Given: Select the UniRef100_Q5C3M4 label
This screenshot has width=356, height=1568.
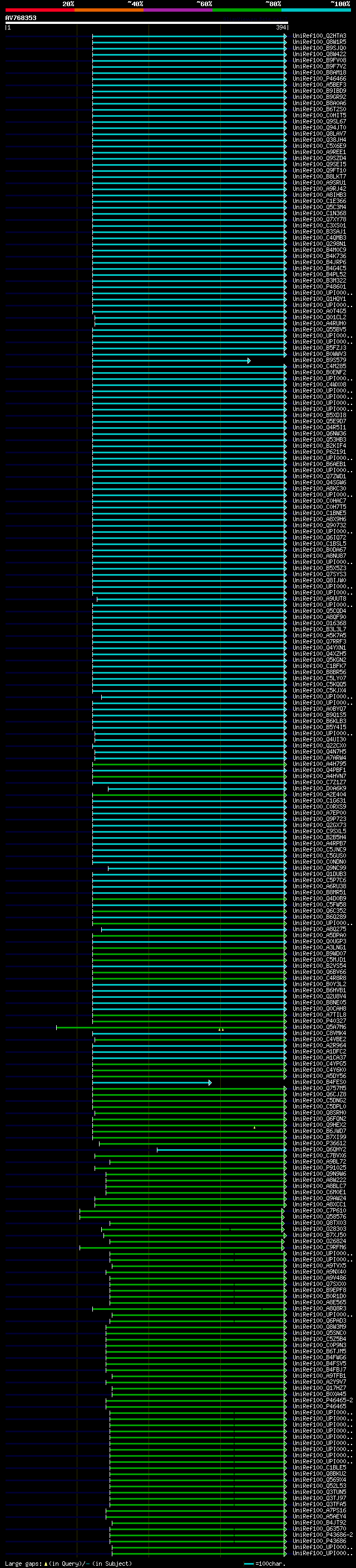Looking at the screenshot, I should 319,207.
